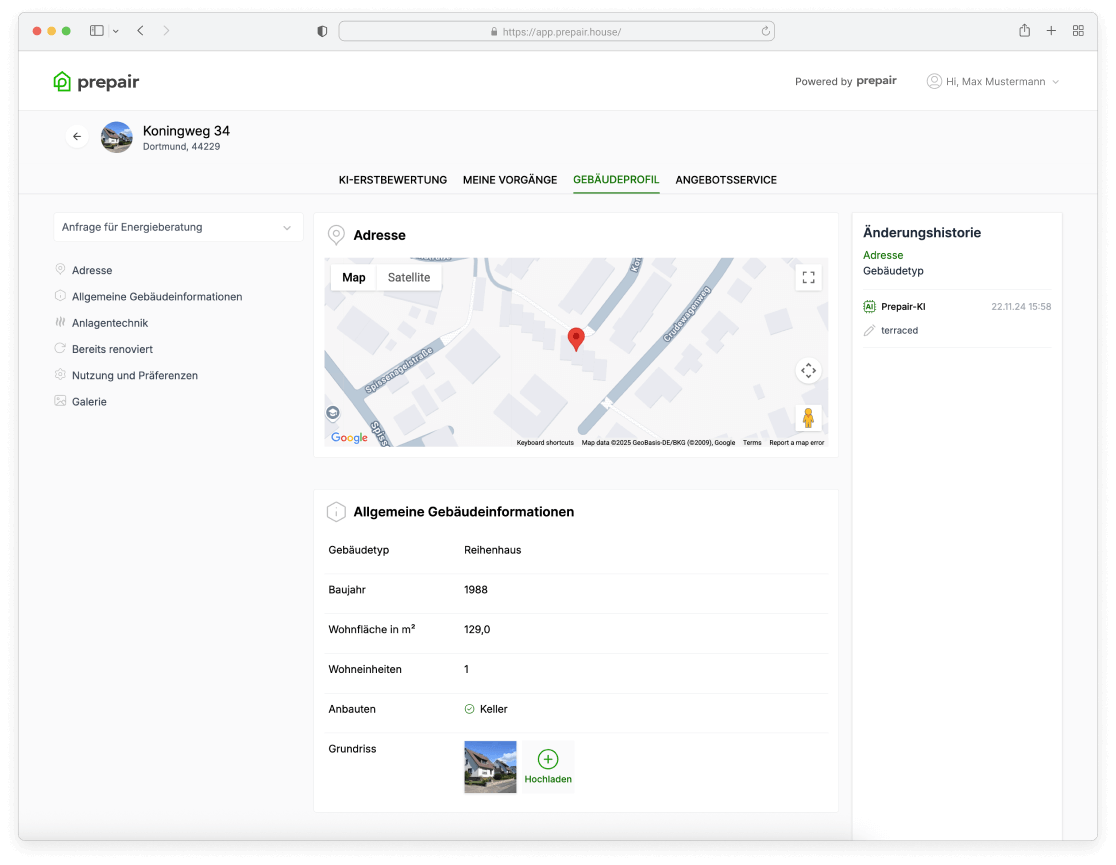Open the sidebar options chevron in browser
This screenshot has height=865, width=1116.
tap(115, 31)
